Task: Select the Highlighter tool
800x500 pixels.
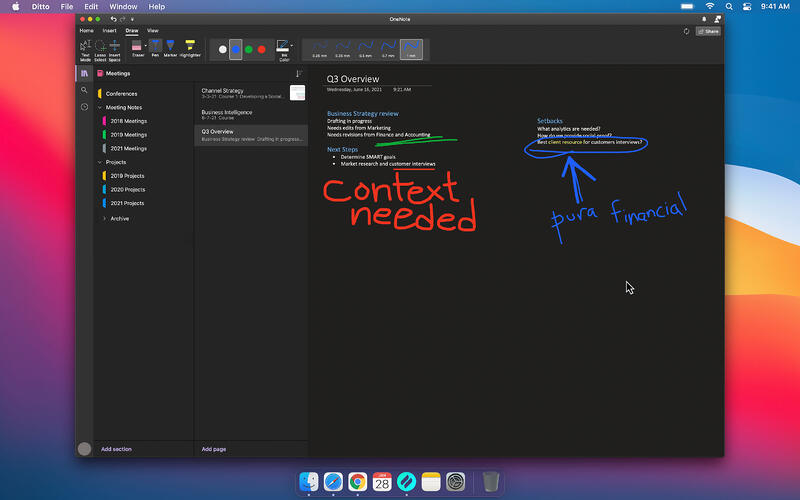Action: pos(190,49)
